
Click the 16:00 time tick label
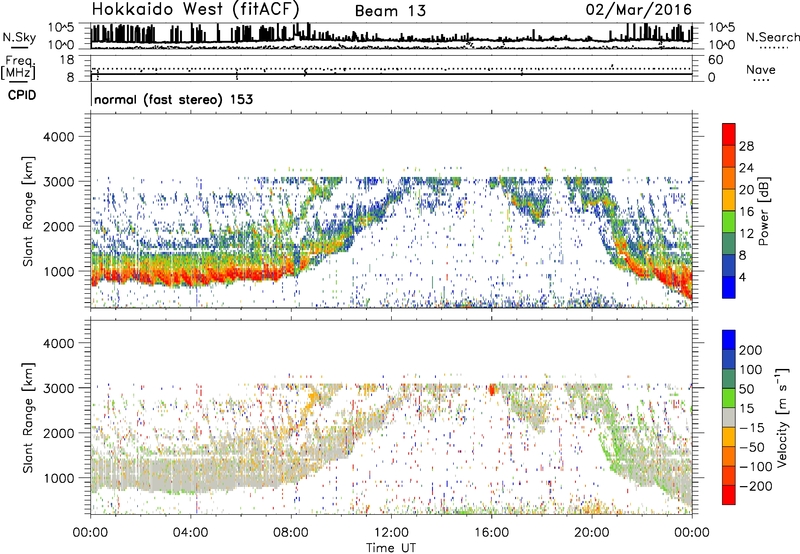[x=491, y=533]
